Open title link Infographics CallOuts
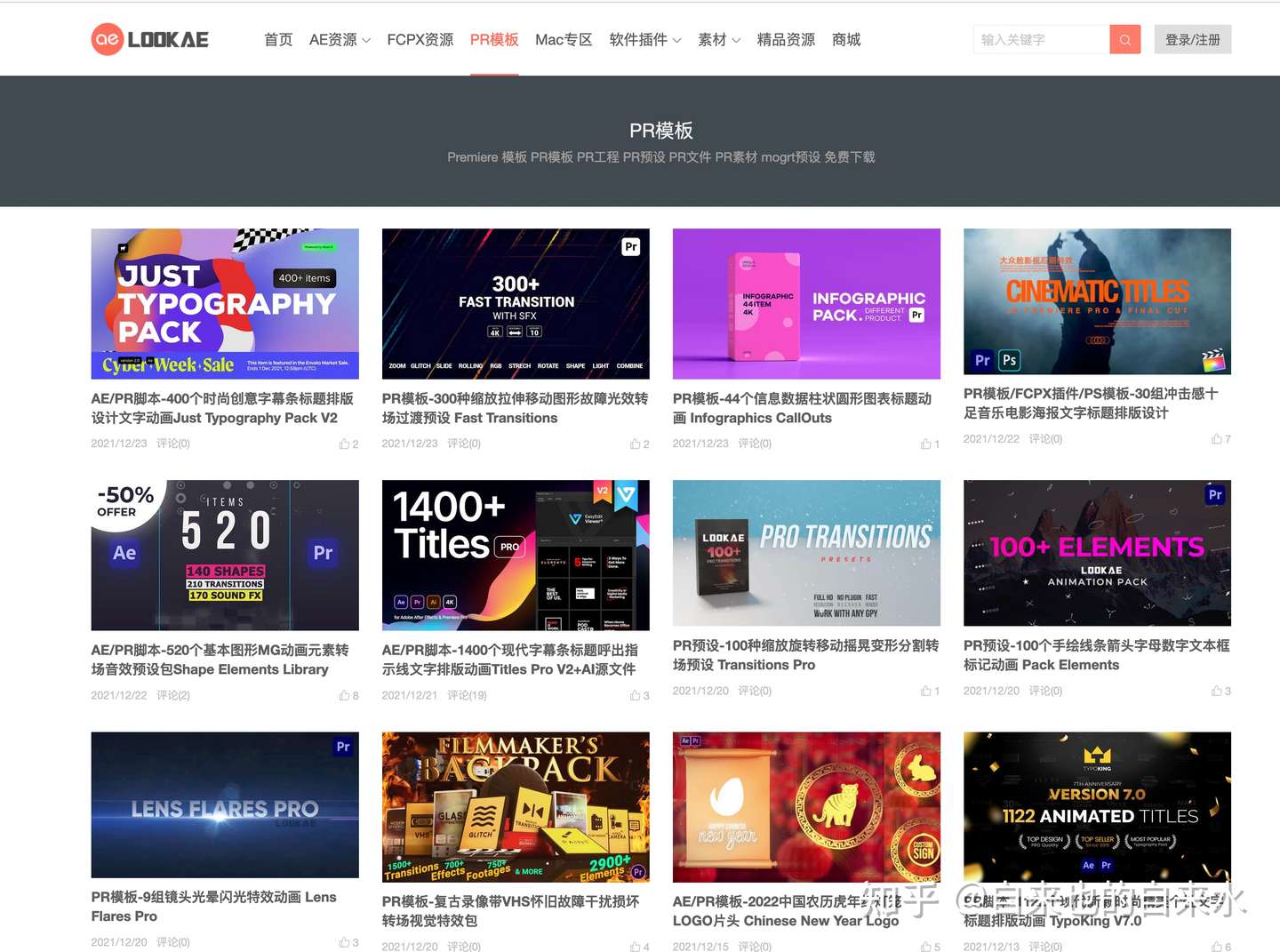Viewport: 1280px width, 952px height. (x=802, y=408)
